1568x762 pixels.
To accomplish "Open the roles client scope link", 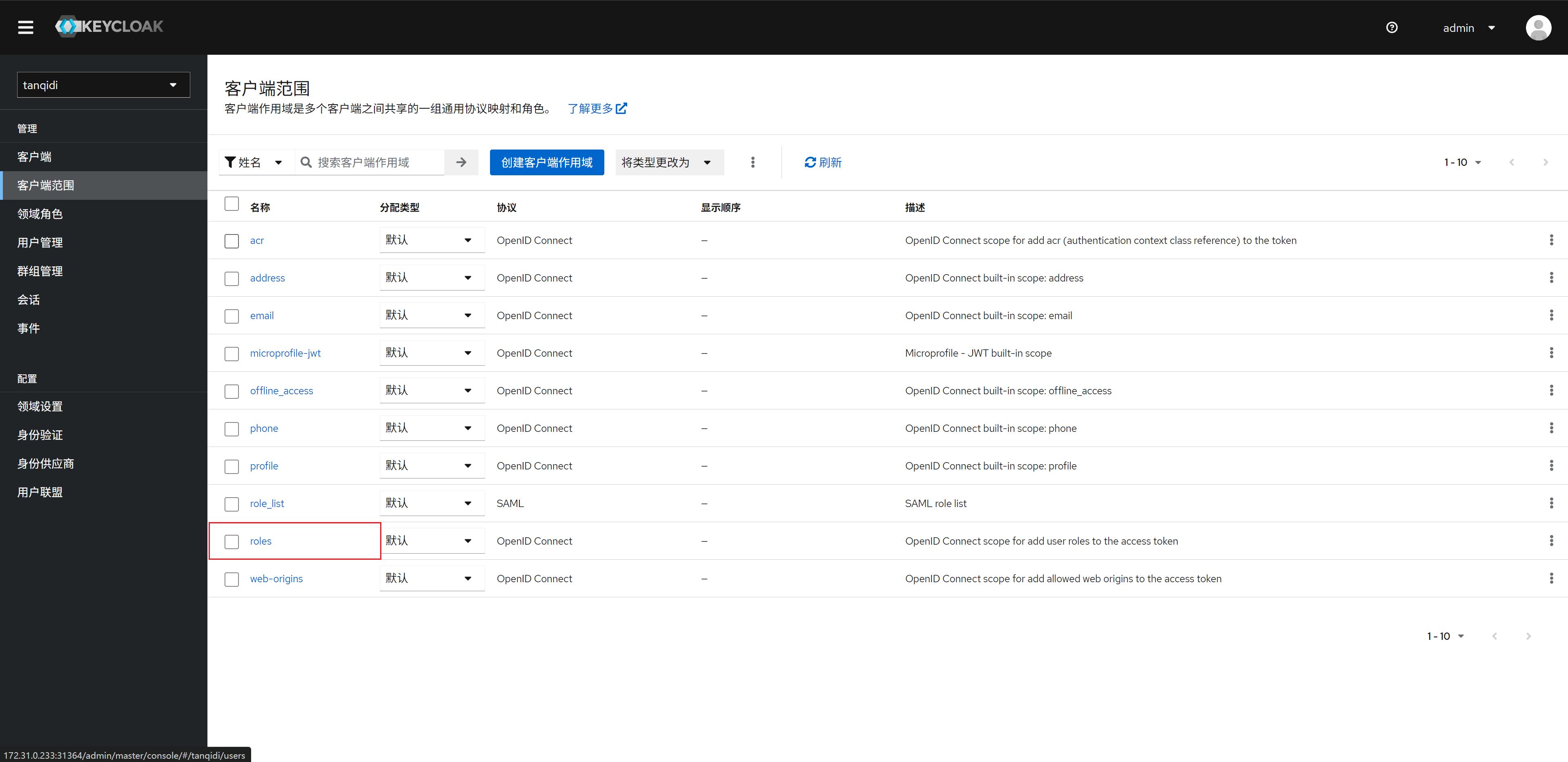I will [x=261, y=541].
